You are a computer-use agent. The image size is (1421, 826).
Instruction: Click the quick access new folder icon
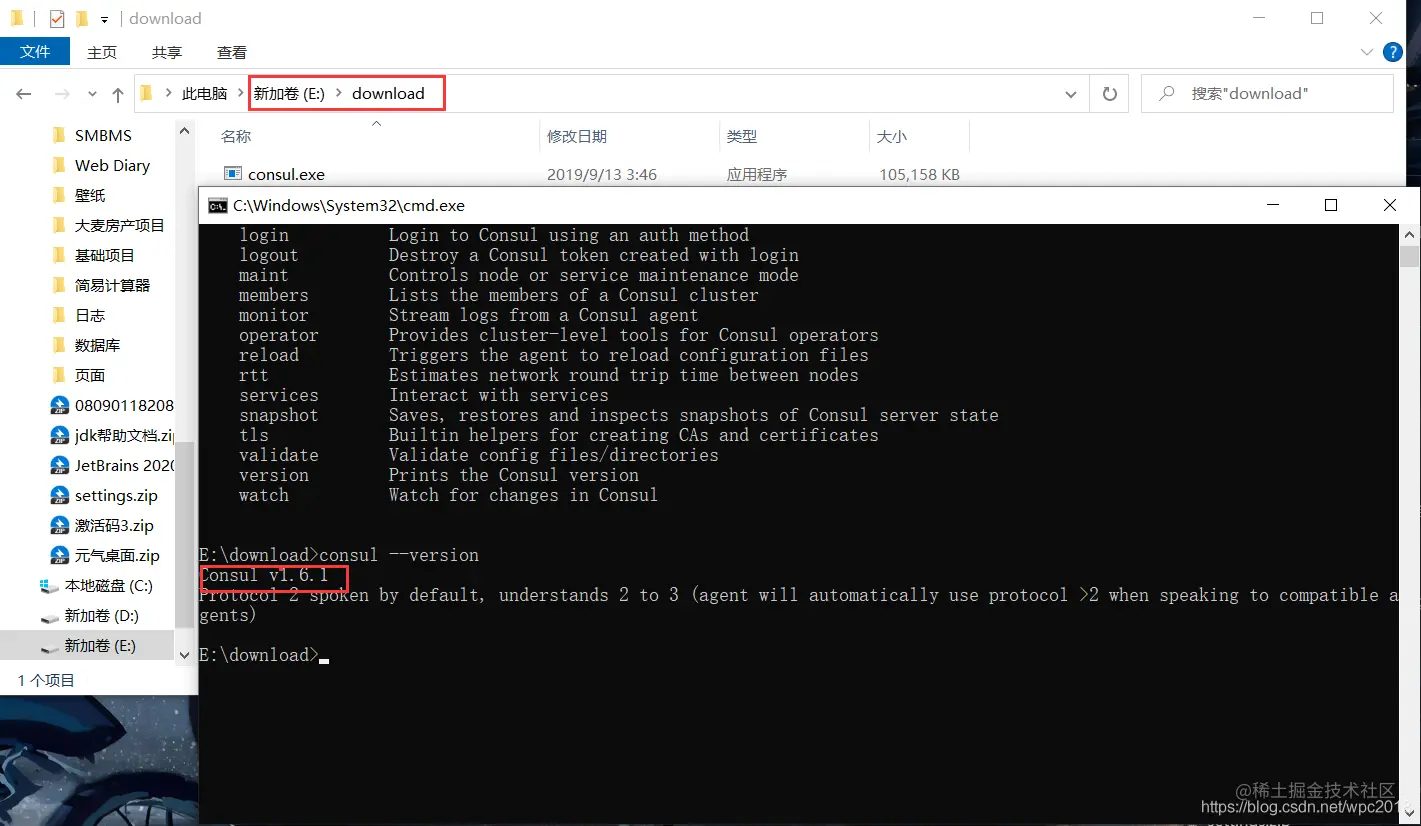click(x=82, y=18)
